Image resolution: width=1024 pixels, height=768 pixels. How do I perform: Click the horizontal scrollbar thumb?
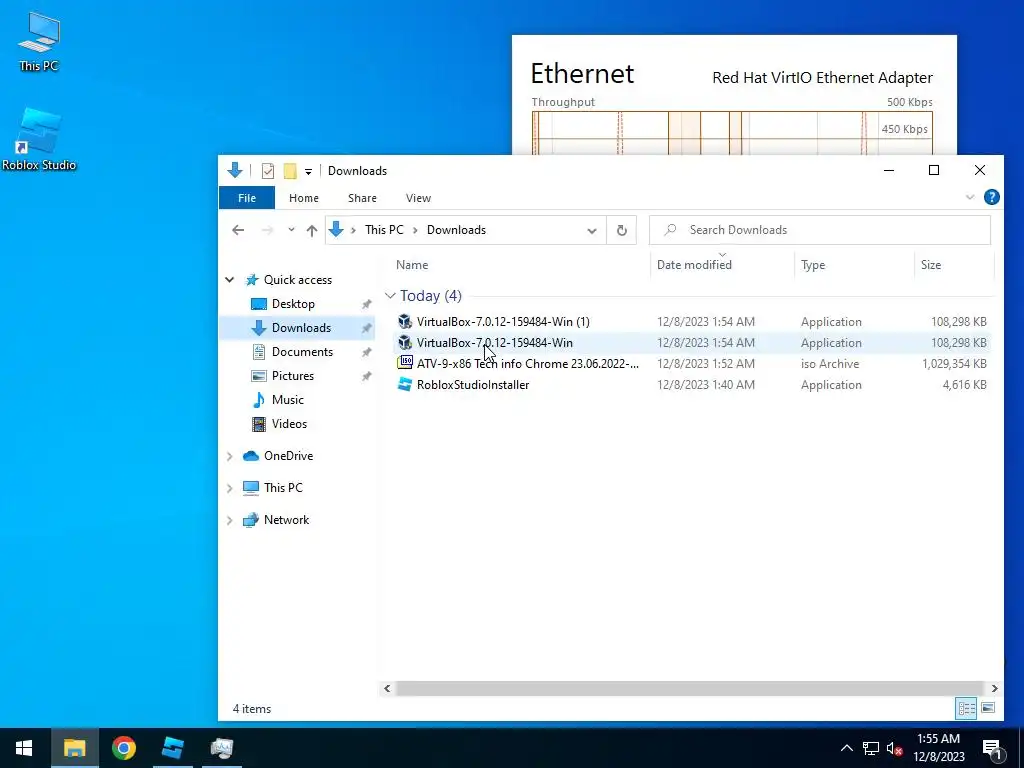point(689,688)
